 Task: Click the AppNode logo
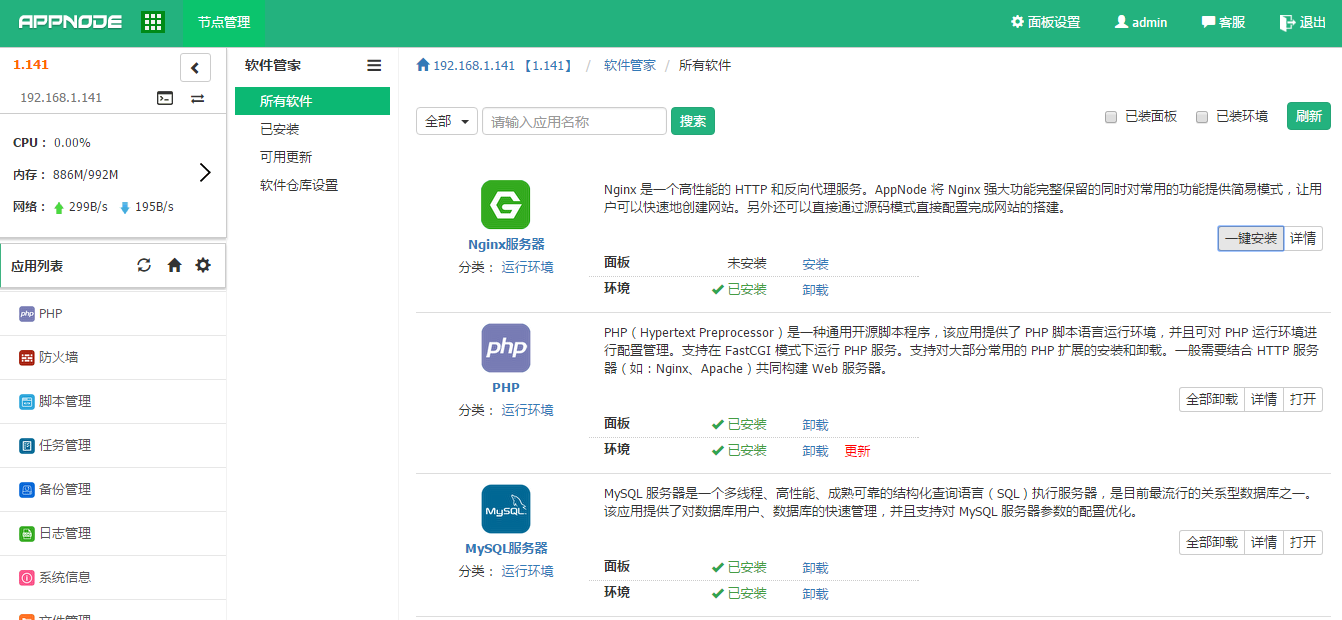click(70, 22)
